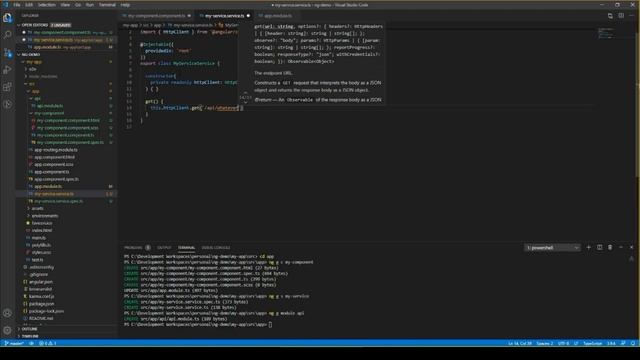Click the git branch master status item
The image size is (640, 360).
pyautogui.click(x=14, y=343)
